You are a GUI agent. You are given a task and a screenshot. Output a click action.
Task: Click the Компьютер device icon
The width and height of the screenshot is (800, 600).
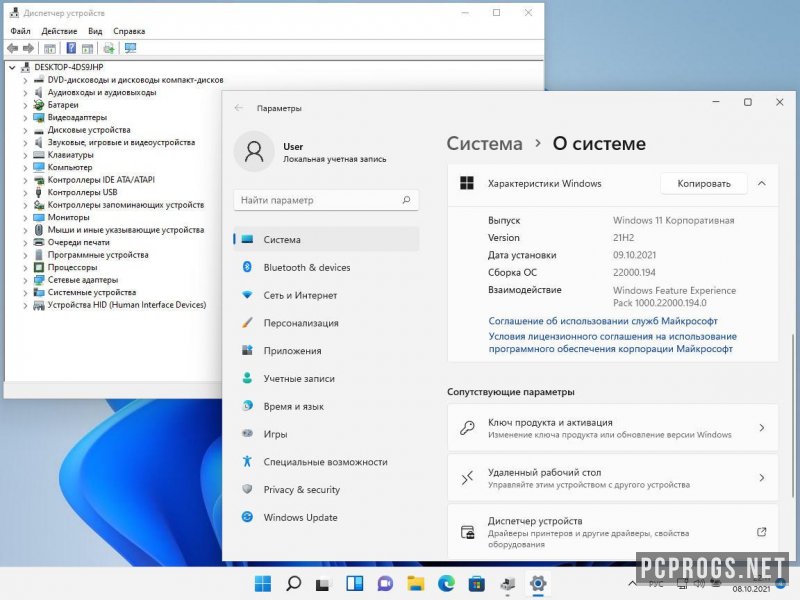[39, 167]
